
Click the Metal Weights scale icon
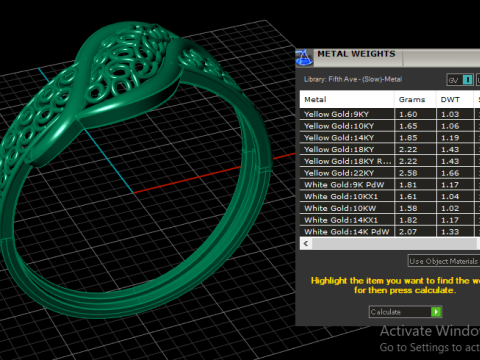304,58
